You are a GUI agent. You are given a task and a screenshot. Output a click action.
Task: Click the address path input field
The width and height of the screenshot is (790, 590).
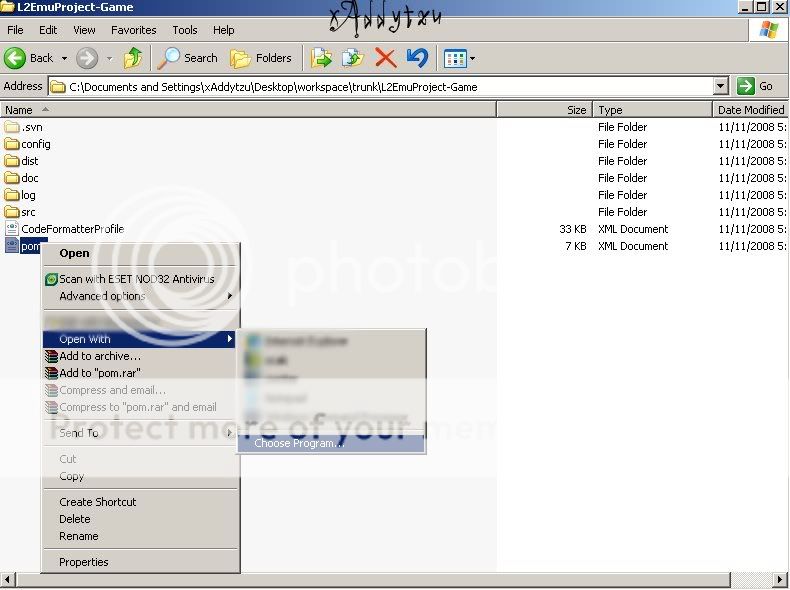(380, 87)
